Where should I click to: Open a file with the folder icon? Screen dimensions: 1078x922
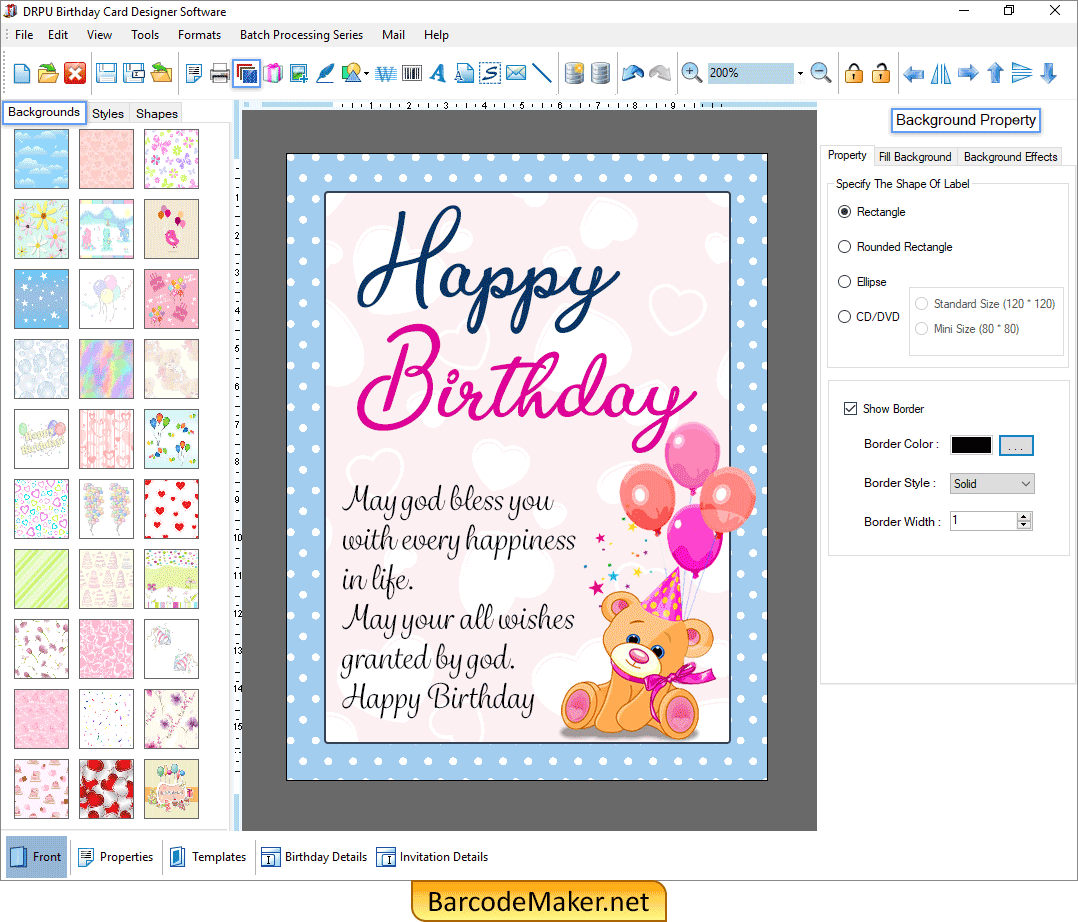tap(47, 73)
